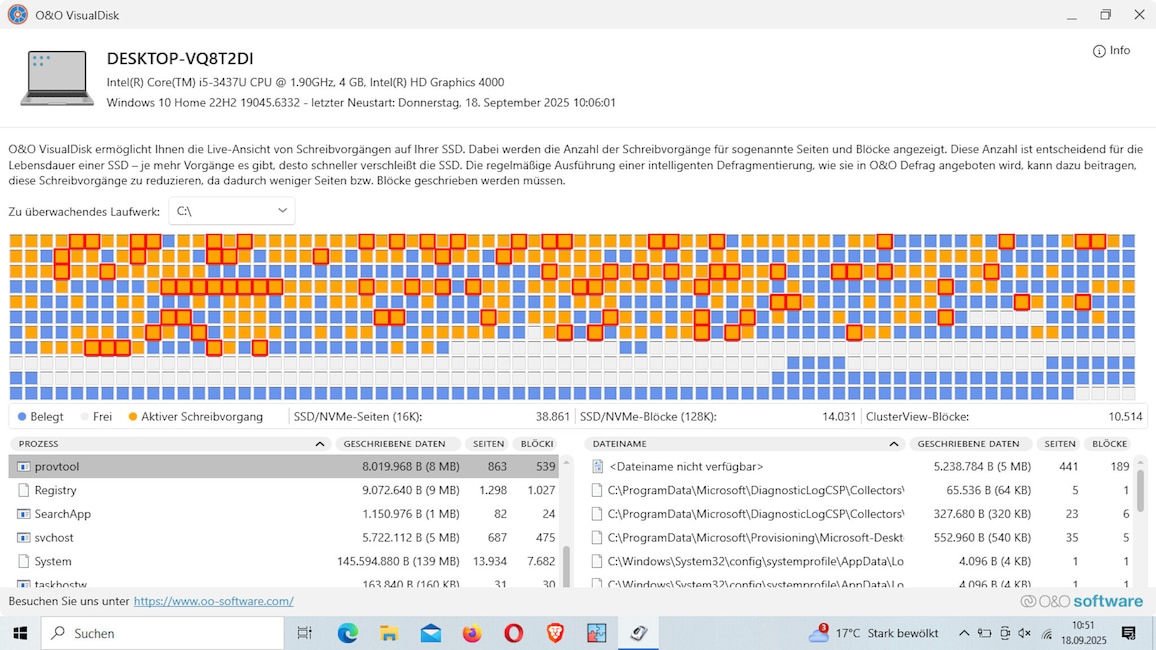Click file icon of 320 KB DiagnosticLogCSP row

597,514
